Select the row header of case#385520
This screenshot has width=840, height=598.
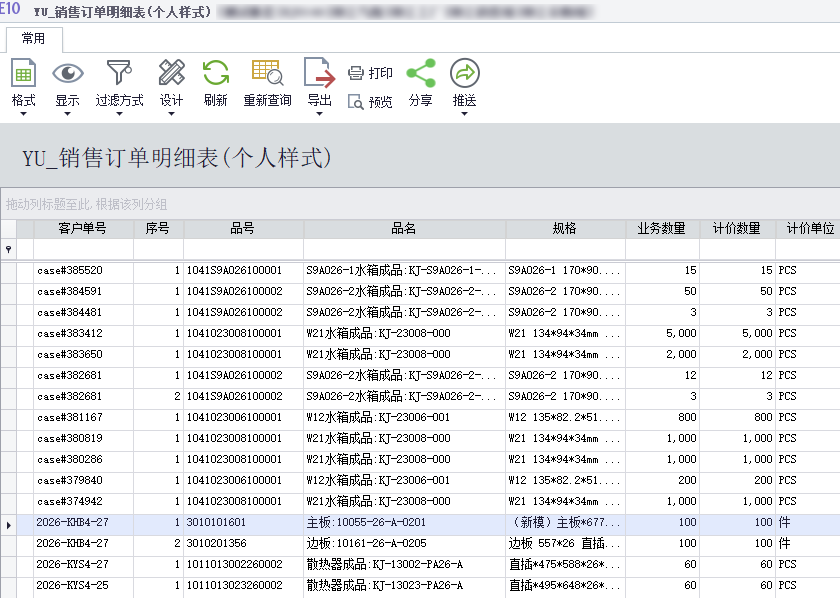[9, 271]
